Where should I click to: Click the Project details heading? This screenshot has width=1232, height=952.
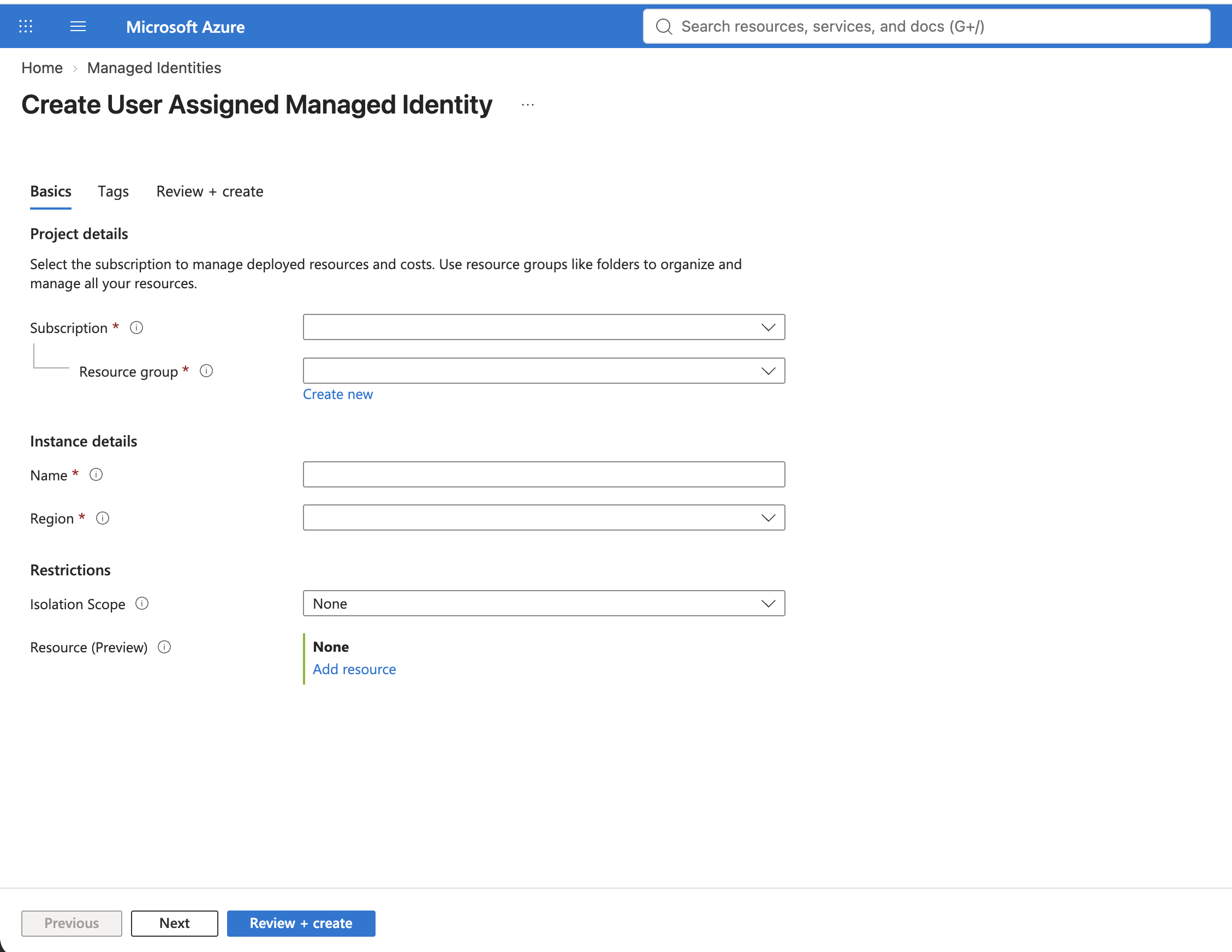(79, 234)
